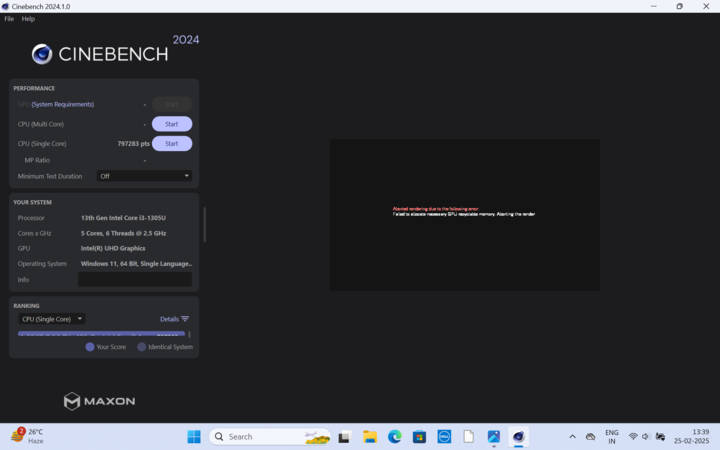Open the Help menu

[x=28, y=19]
